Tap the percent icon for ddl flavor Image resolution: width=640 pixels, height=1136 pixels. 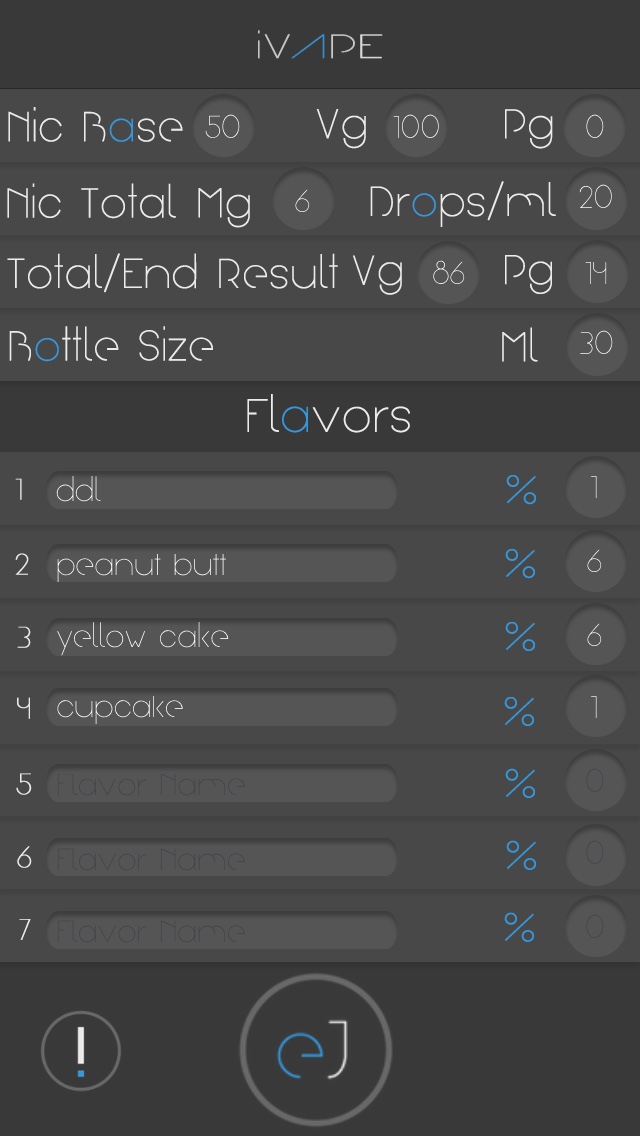[520, 490]
